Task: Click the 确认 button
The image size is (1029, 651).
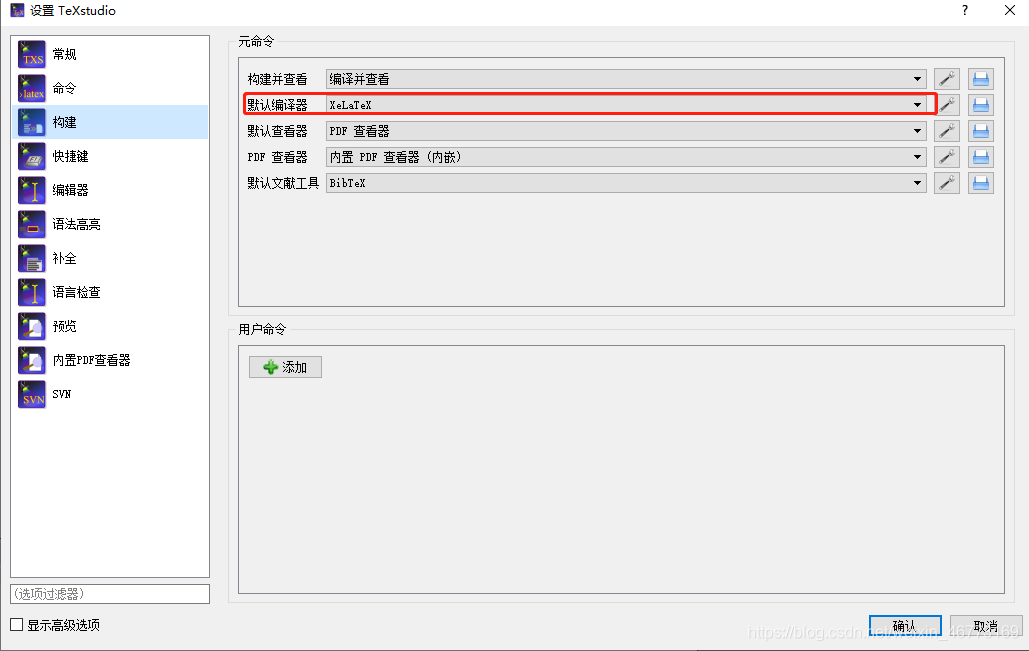Action: pos(905,625)
